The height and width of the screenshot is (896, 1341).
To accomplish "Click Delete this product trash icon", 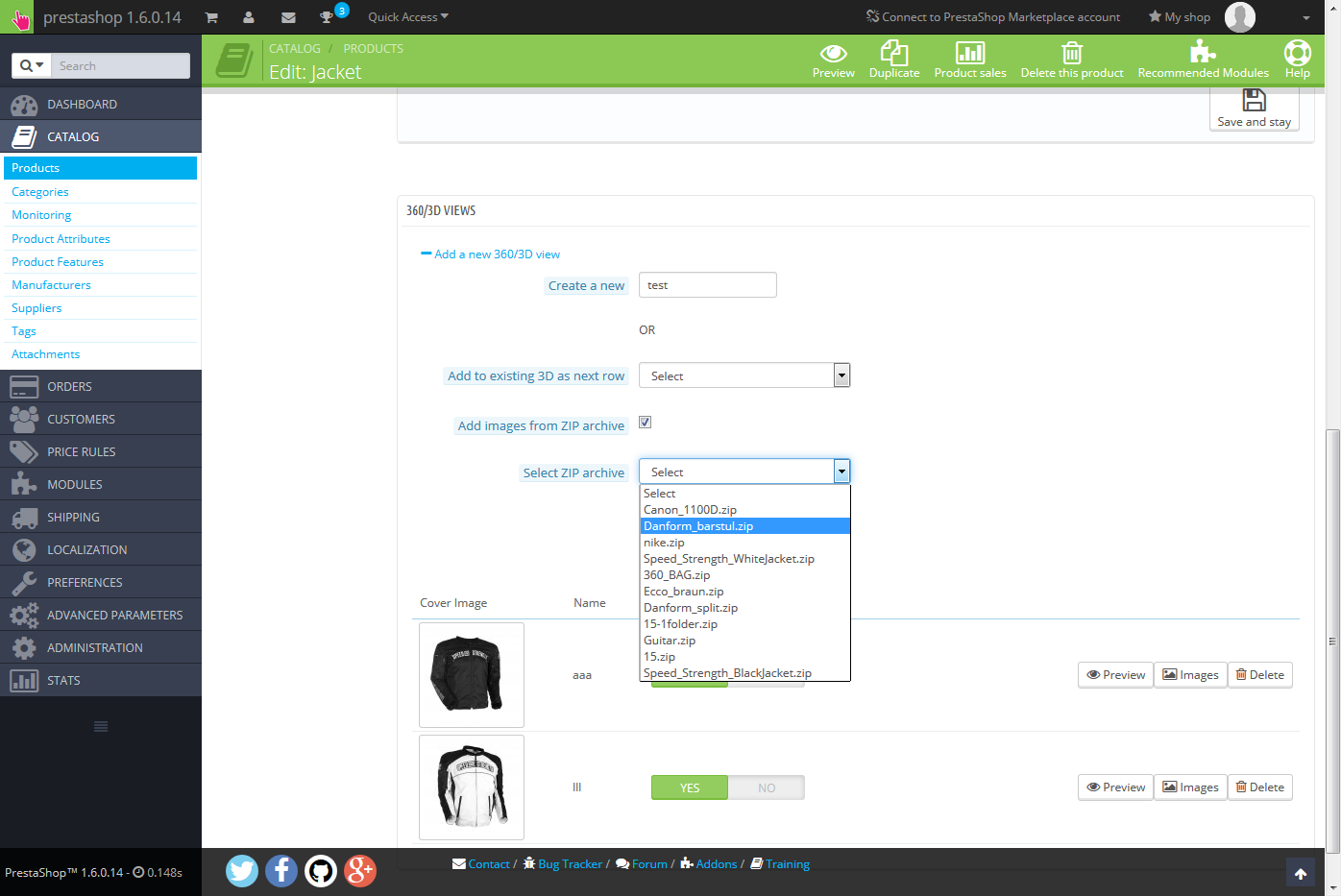I will (x=1072, y=61).
